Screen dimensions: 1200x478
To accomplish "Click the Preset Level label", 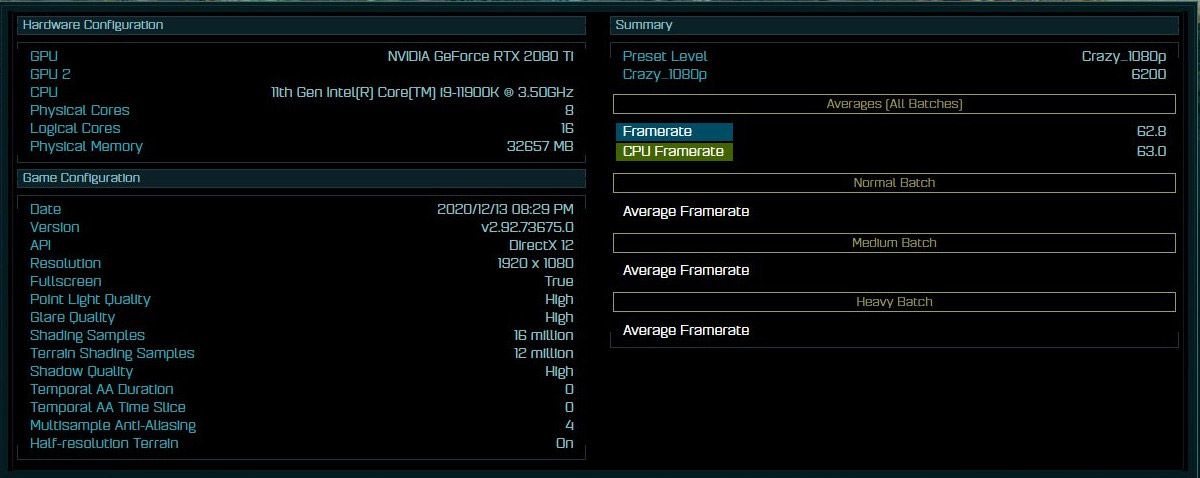I will click(x=665, y=56).
